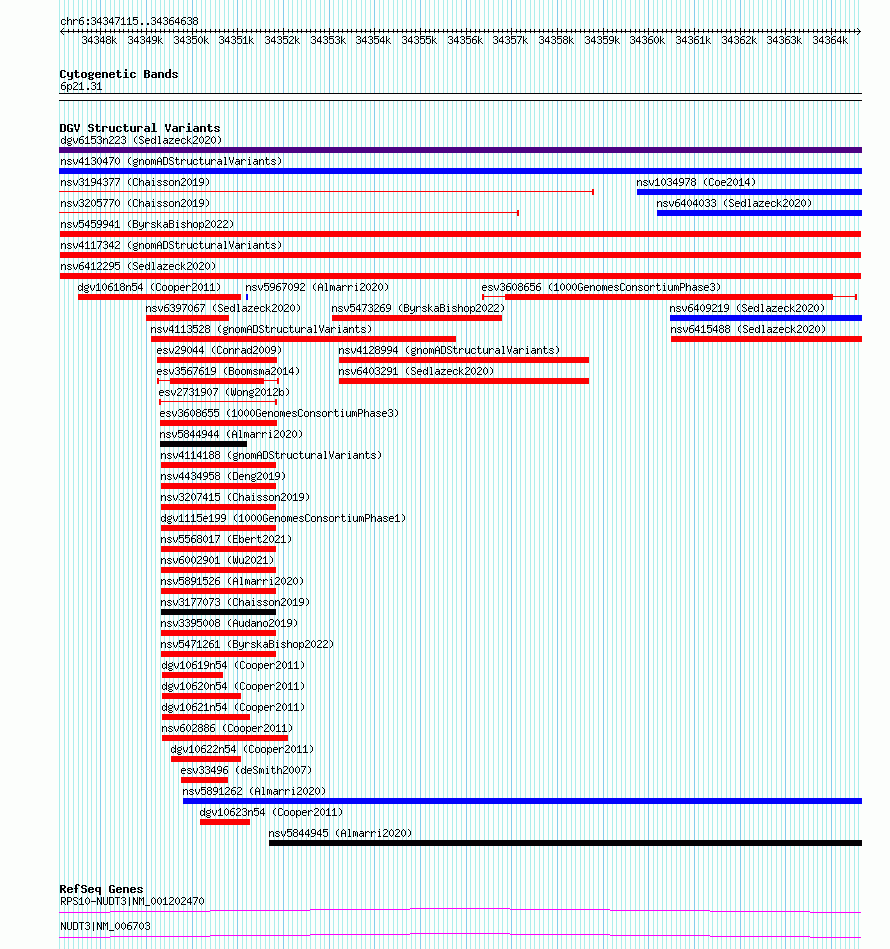The height and width of the screenshot is (949, 890).
Task: Open nsv6397067 (Sedlazeck2020) variant
Action: tap(223, 309)
